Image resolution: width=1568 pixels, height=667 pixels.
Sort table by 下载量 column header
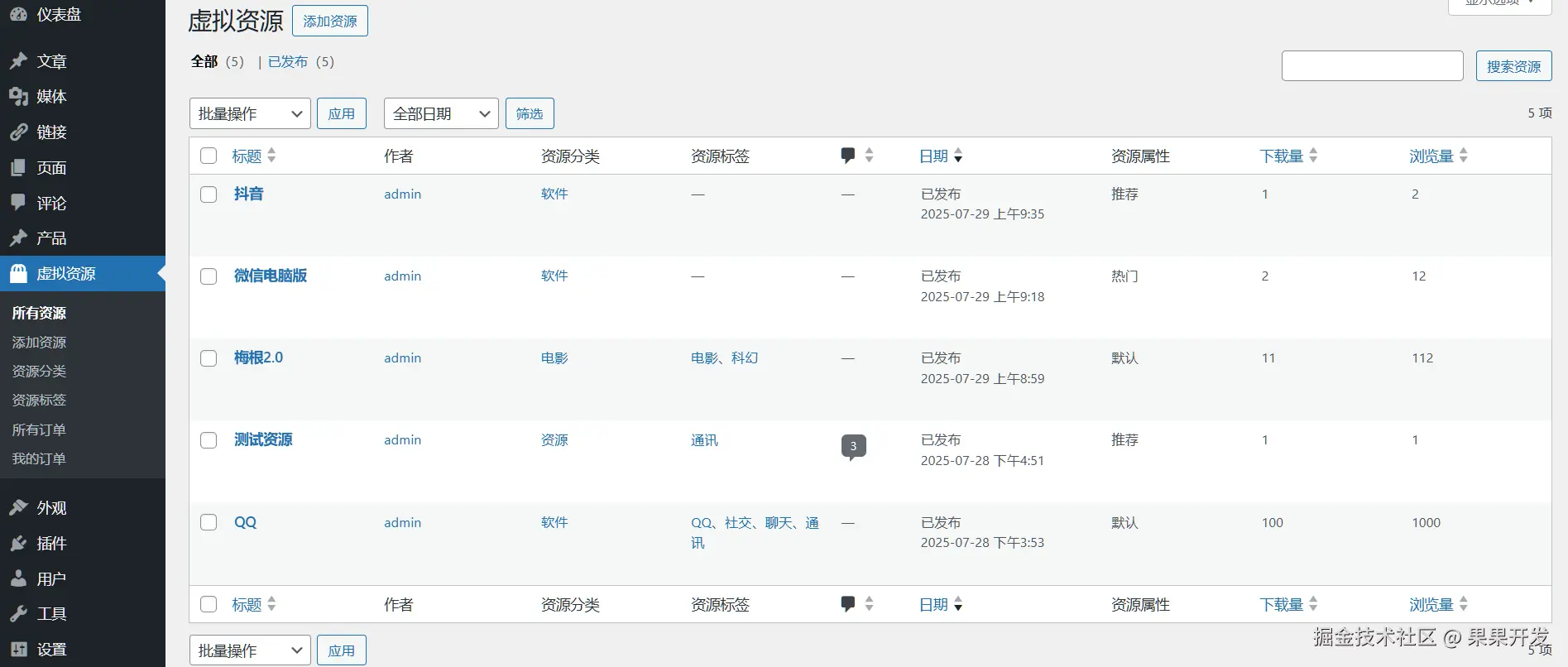tap(1282, 156)
